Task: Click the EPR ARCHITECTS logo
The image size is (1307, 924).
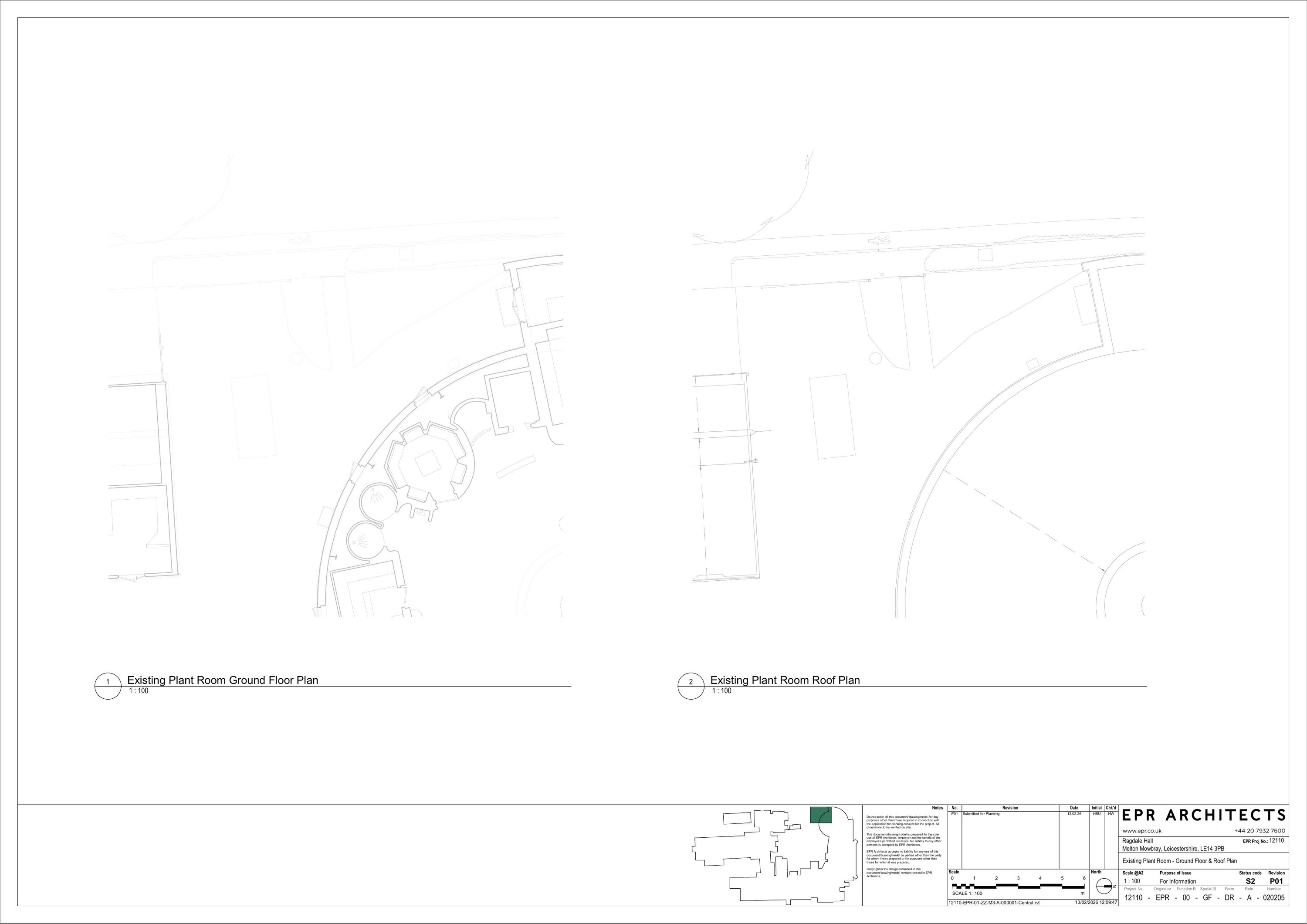Action: click(x=1203, y=816)
